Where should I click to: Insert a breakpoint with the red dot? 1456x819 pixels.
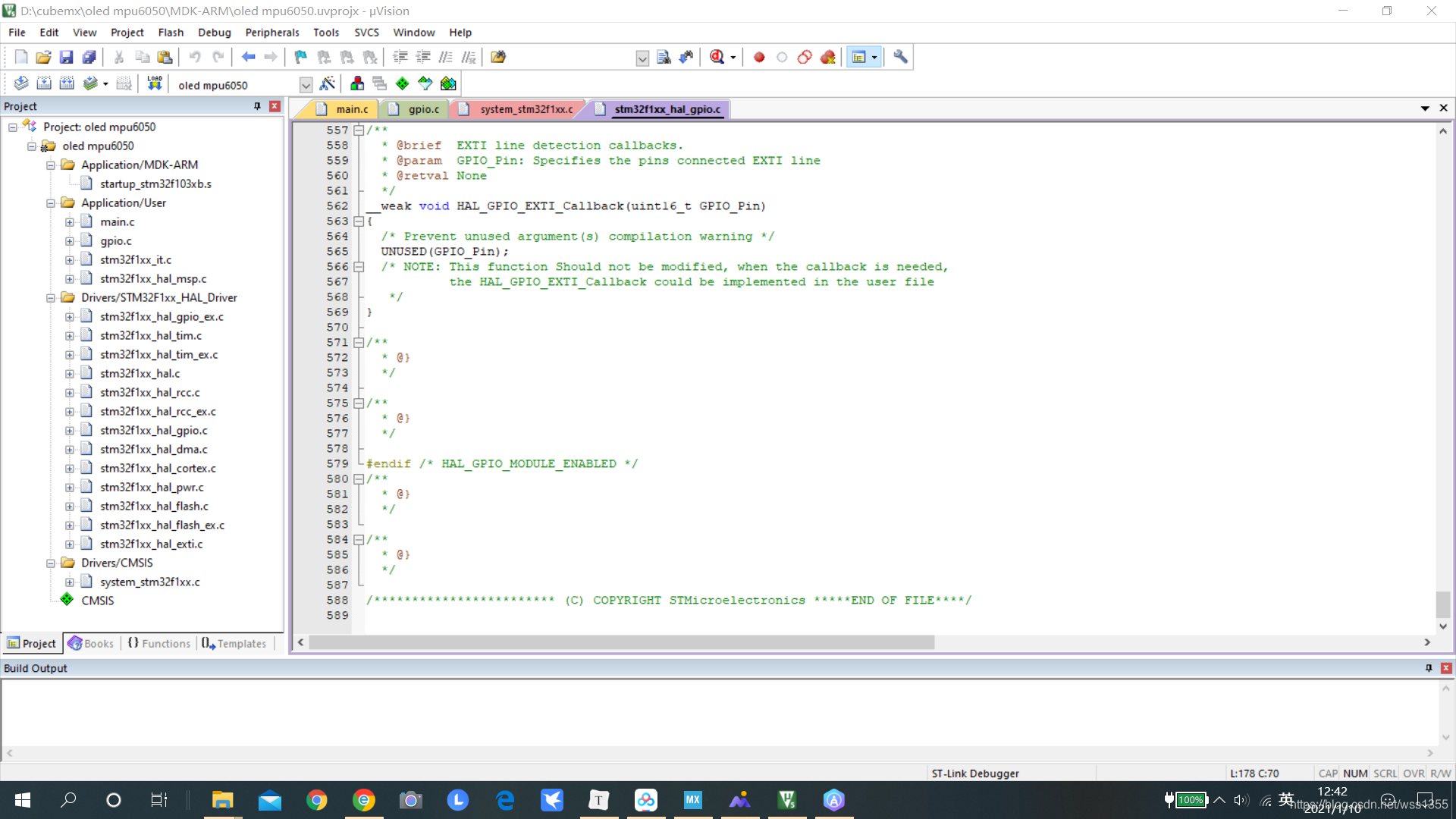759,57
